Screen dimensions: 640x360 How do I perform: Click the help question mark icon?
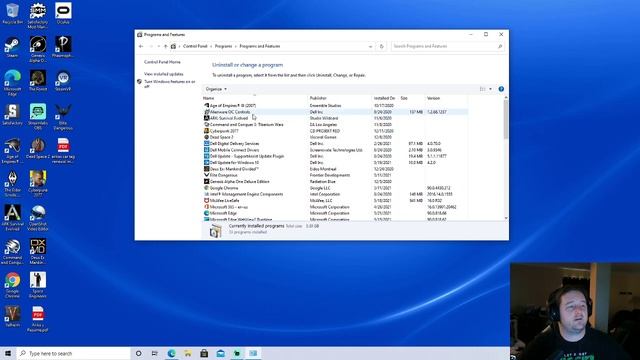click(501, 89)
